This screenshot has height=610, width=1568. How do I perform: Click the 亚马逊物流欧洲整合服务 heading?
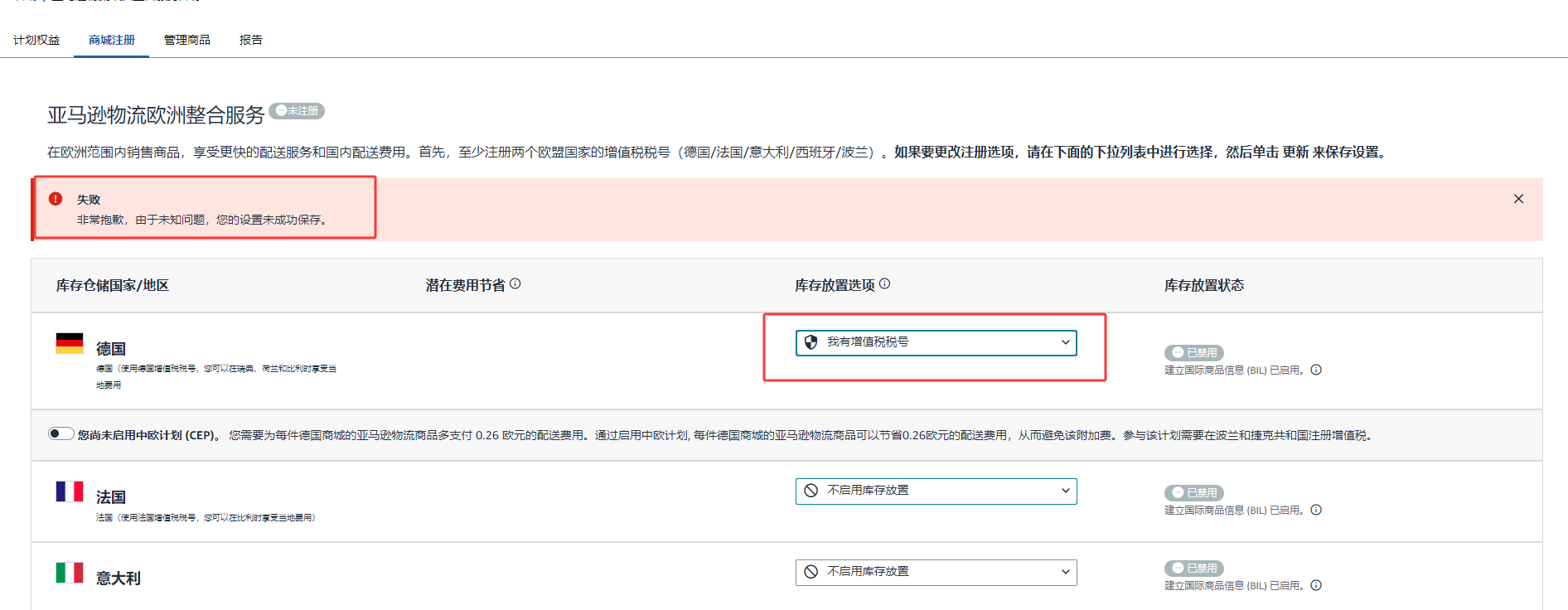[x=156, y=114]
